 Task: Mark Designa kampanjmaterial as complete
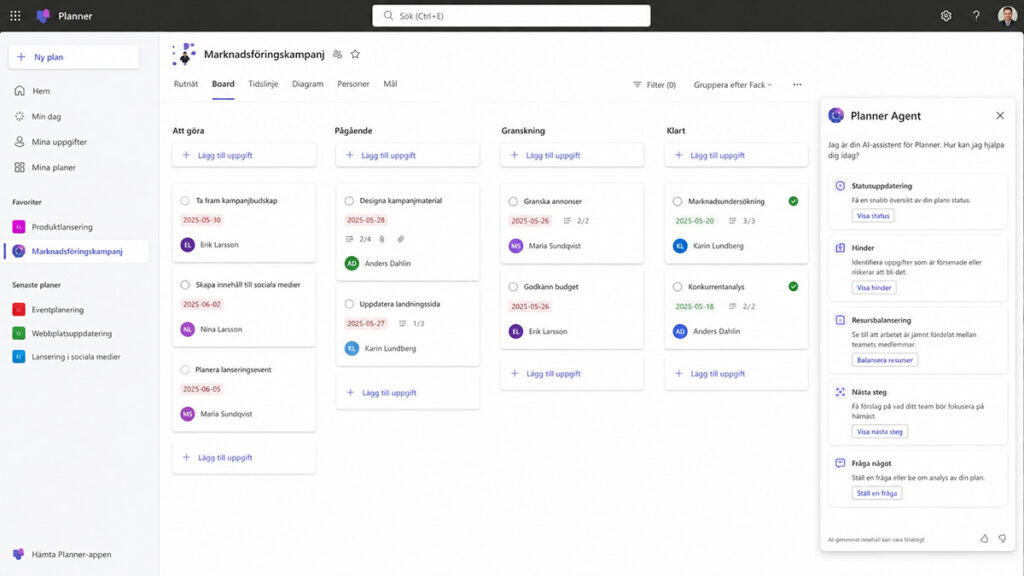pos(349,201)
